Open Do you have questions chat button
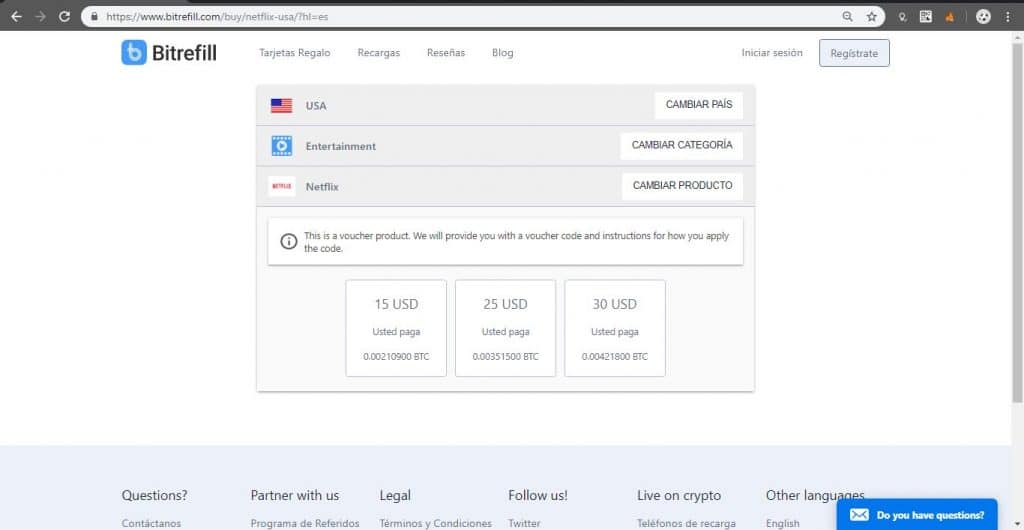Viewport: 1024px width, 530px height. (x=917, y=515)
